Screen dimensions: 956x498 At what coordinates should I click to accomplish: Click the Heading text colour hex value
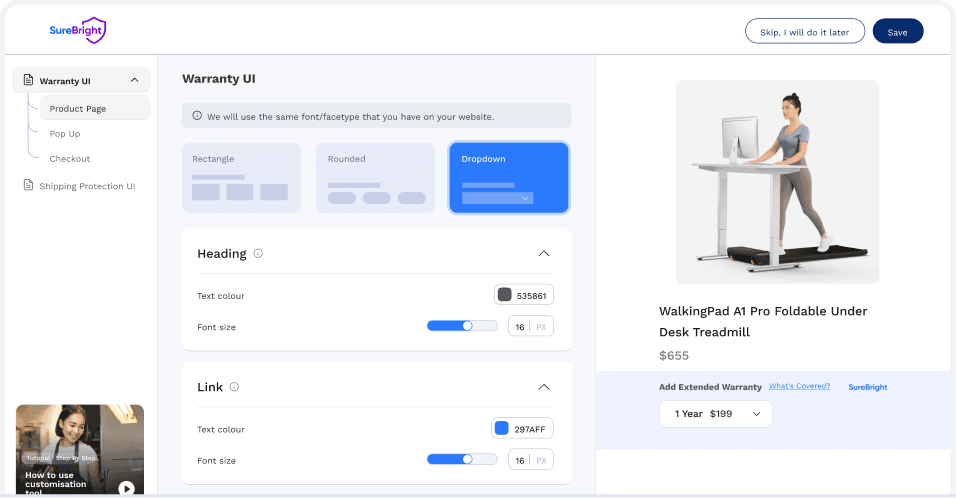click(531, 296)
